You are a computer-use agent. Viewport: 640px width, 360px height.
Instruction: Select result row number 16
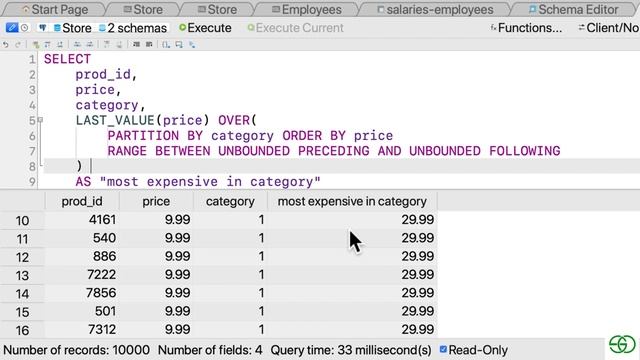coord(22,330)
